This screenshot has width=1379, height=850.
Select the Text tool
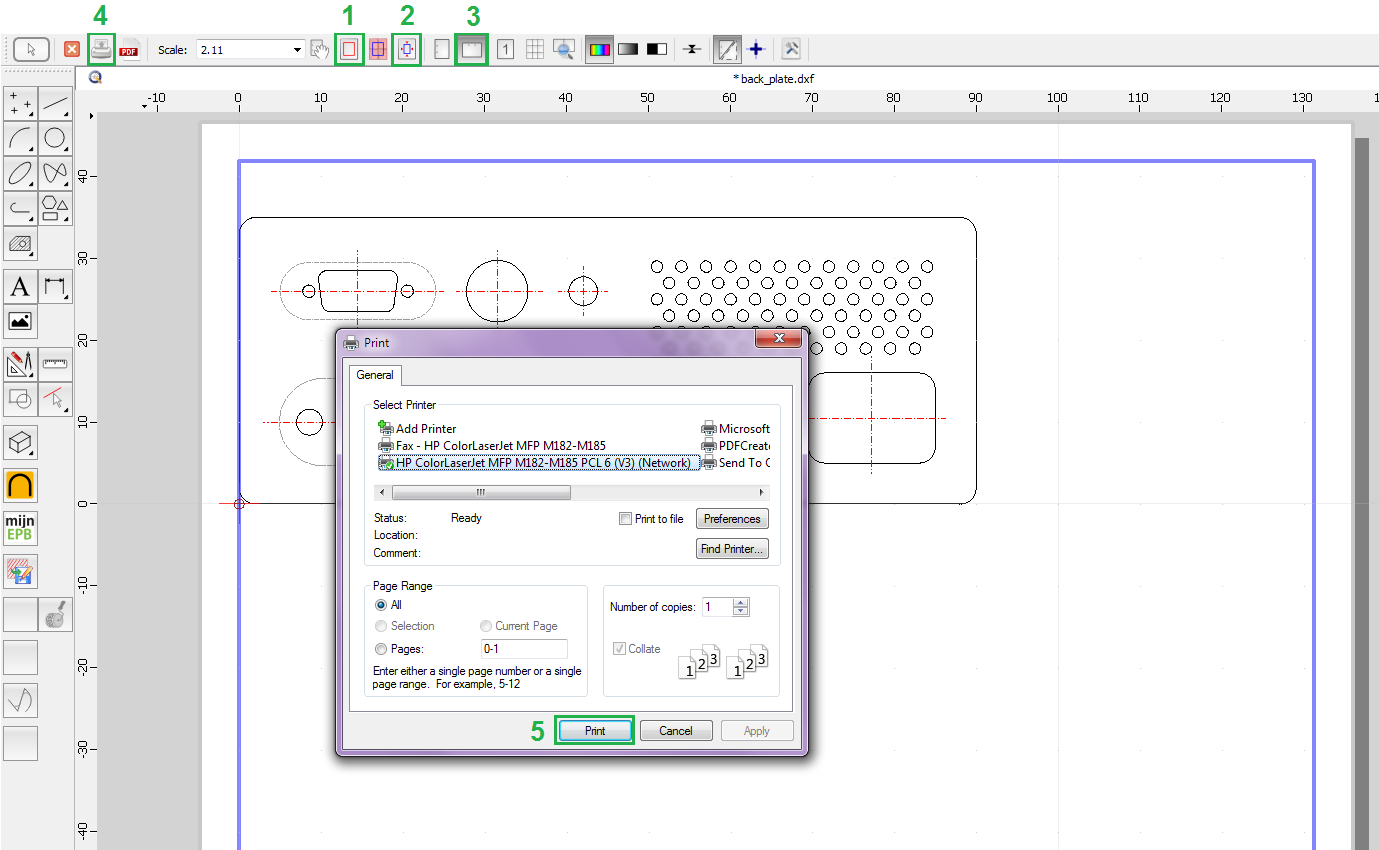(20, 288)
